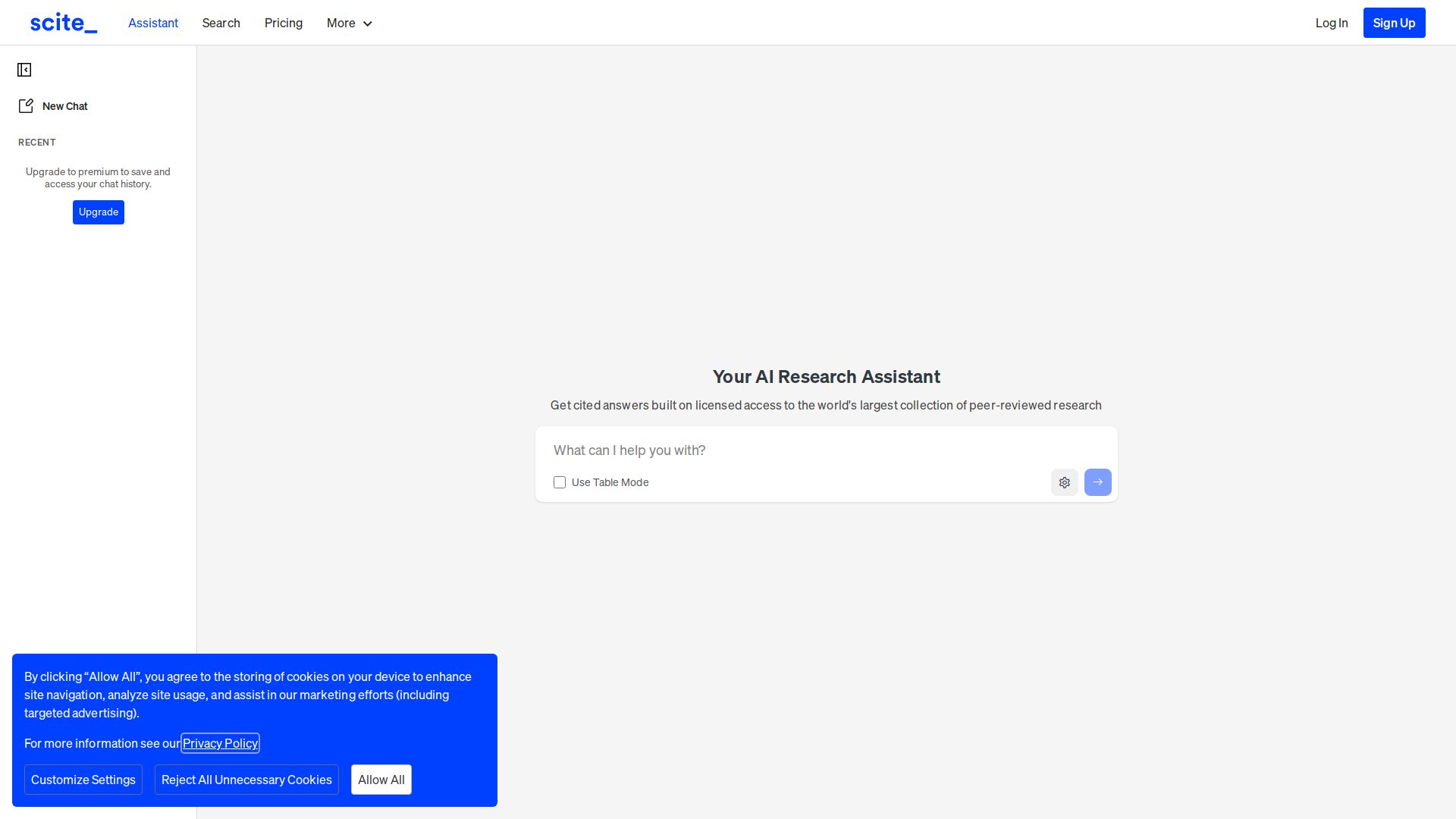The width and height of the screenshot is (1456, 819).
Task: Open the Assistant tab
Action: (153, 23)
